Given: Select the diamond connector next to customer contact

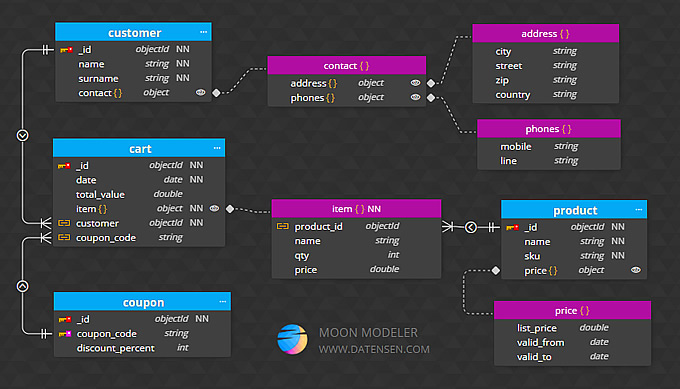Looking at the screenshot, I should tap(216, 92).
